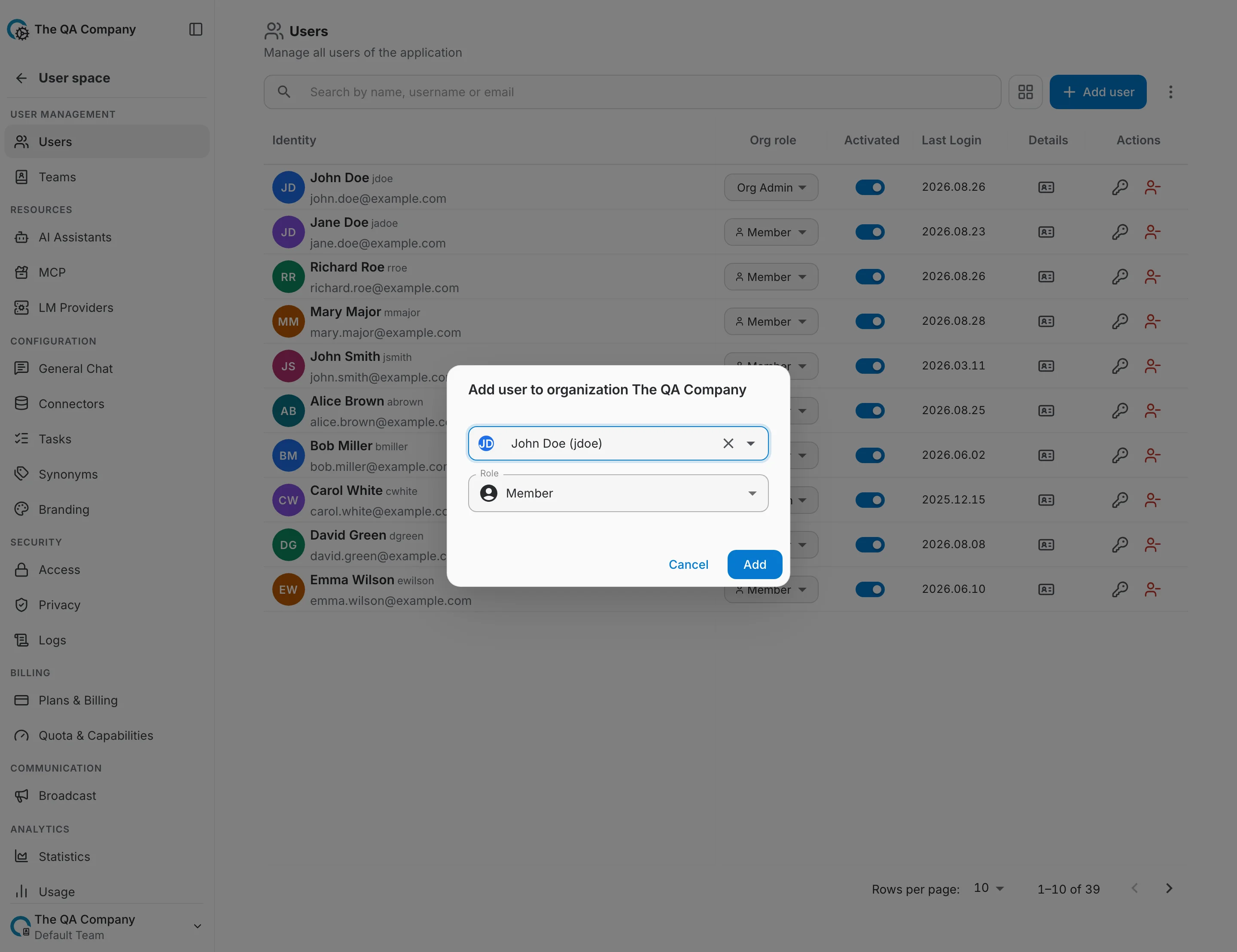This screenshot has width=1237, height=952.
Task: Click key icon for Jane Doe
Action: tap(1120, 232)
